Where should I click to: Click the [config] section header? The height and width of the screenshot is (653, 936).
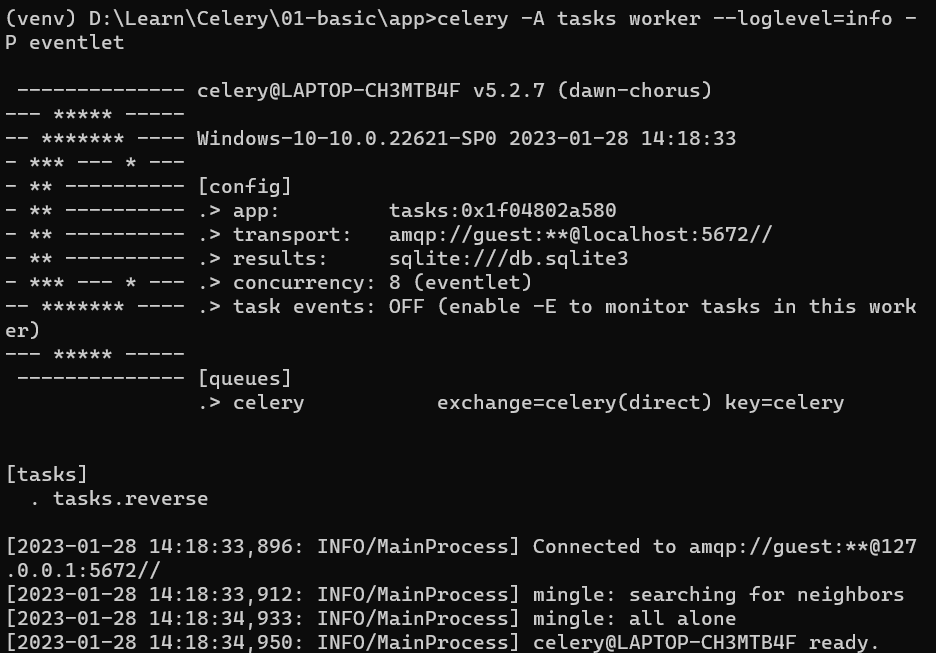tap(244, 187)
